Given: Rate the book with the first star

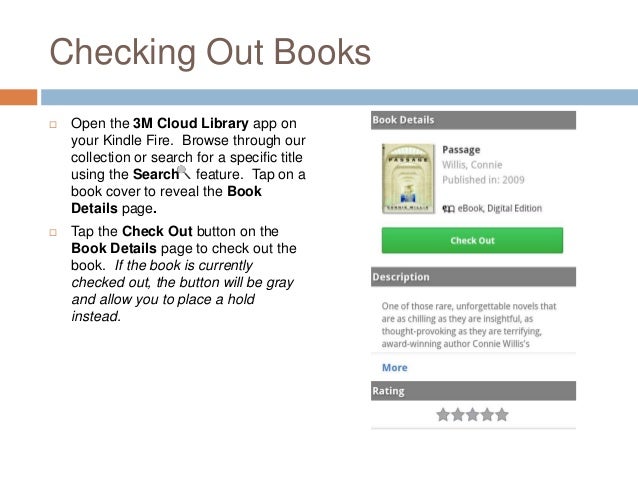Looking at the screenshot, I should 443,415.
